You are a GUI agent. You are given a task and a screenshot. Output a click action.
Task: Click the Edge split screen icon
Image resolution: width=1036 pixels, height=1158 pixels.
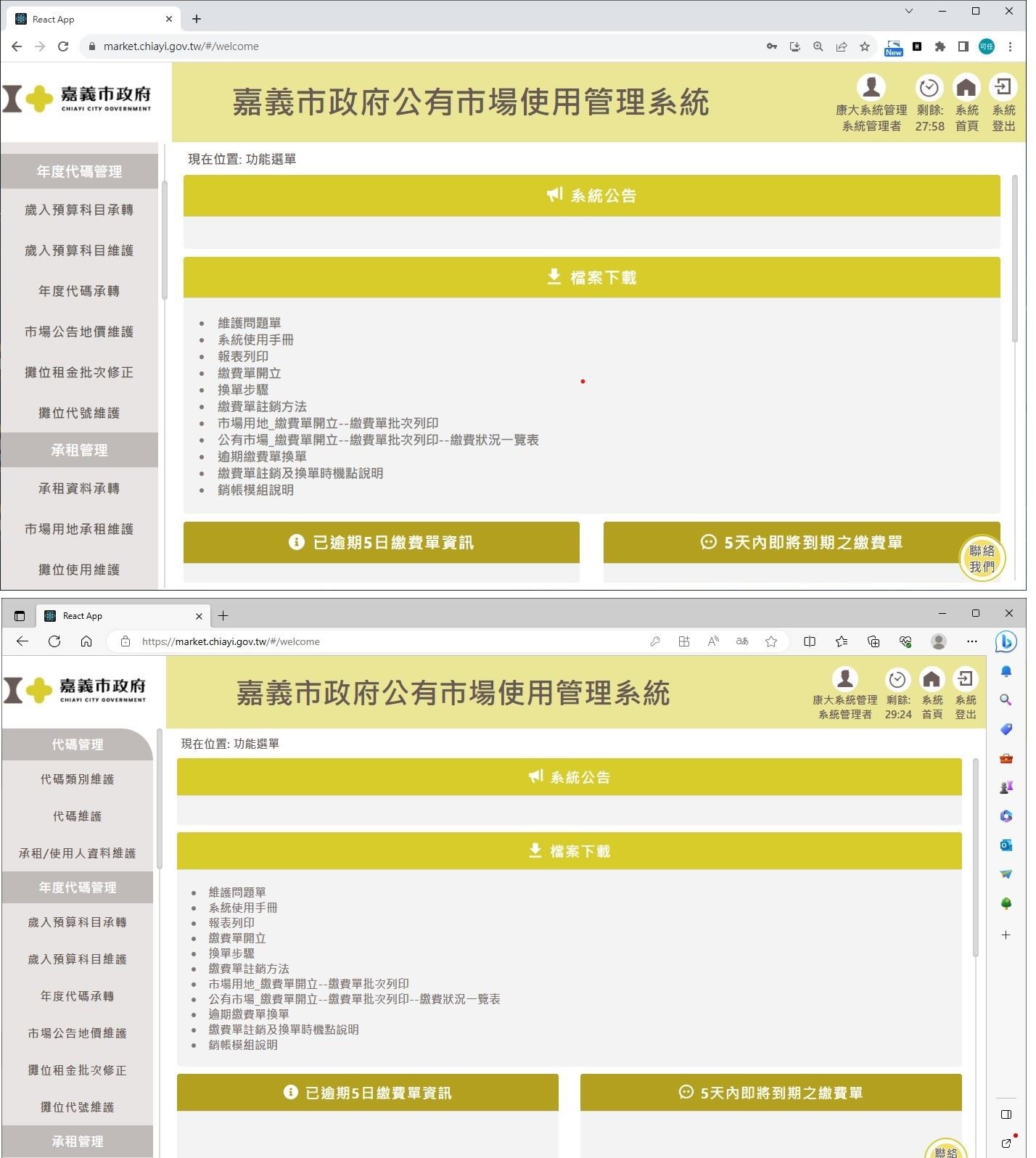click(x=810, y=641)
